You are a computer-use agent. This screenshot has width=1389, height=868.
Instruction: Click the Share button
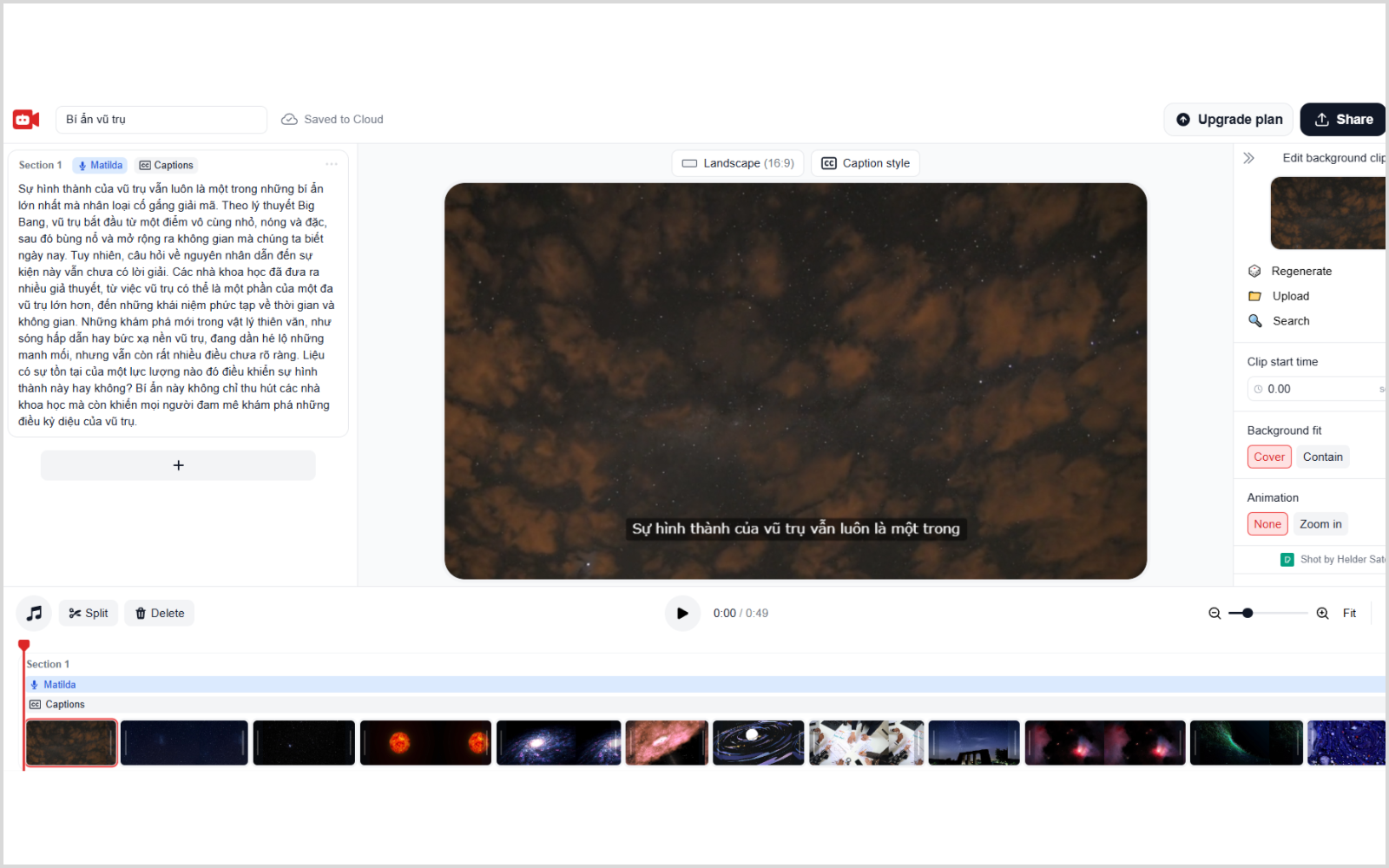click(x=1342, y=120)
